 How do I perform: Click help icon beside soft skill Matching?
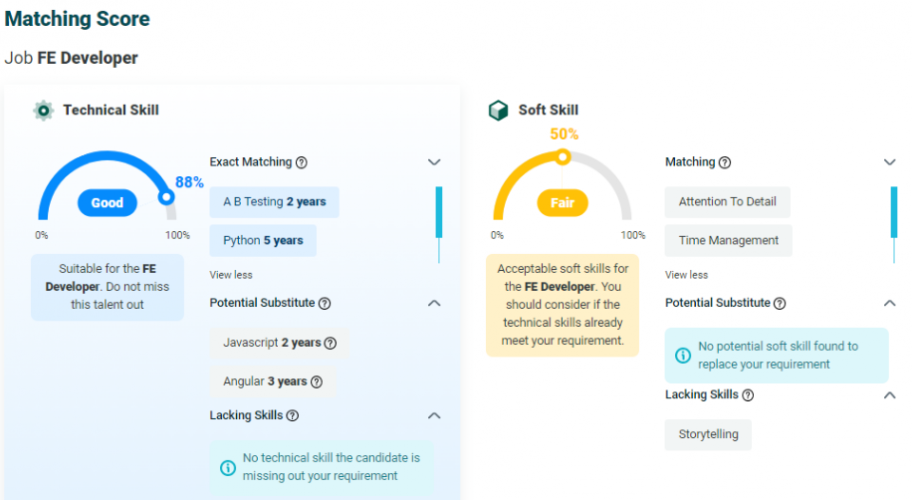[725, 162]
